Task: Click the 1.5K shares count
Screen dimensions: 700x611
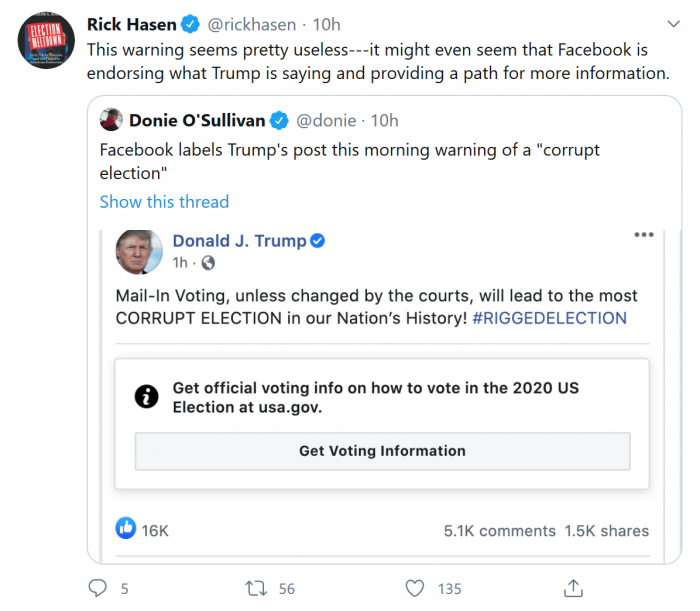Action: pos(606,531)
